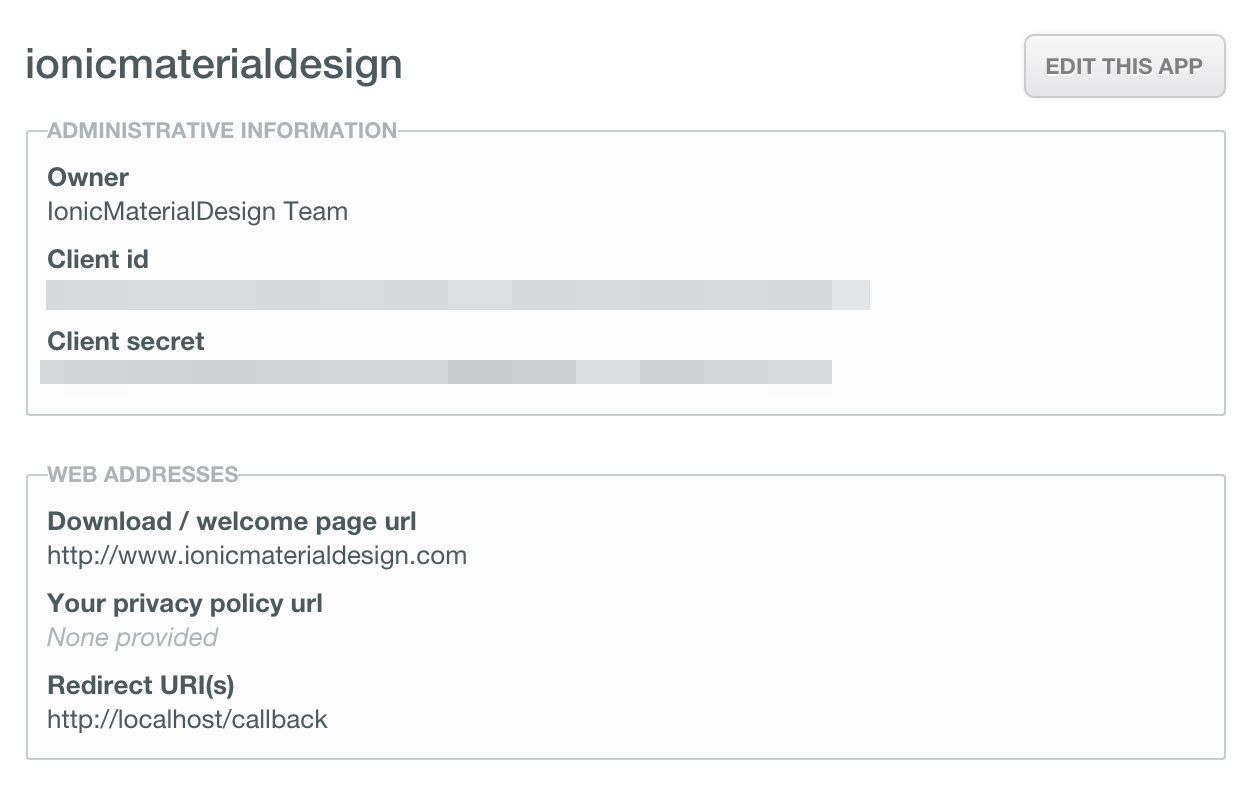
Task: Click the Redirect URI(s) label
Action: pos(141,686)
